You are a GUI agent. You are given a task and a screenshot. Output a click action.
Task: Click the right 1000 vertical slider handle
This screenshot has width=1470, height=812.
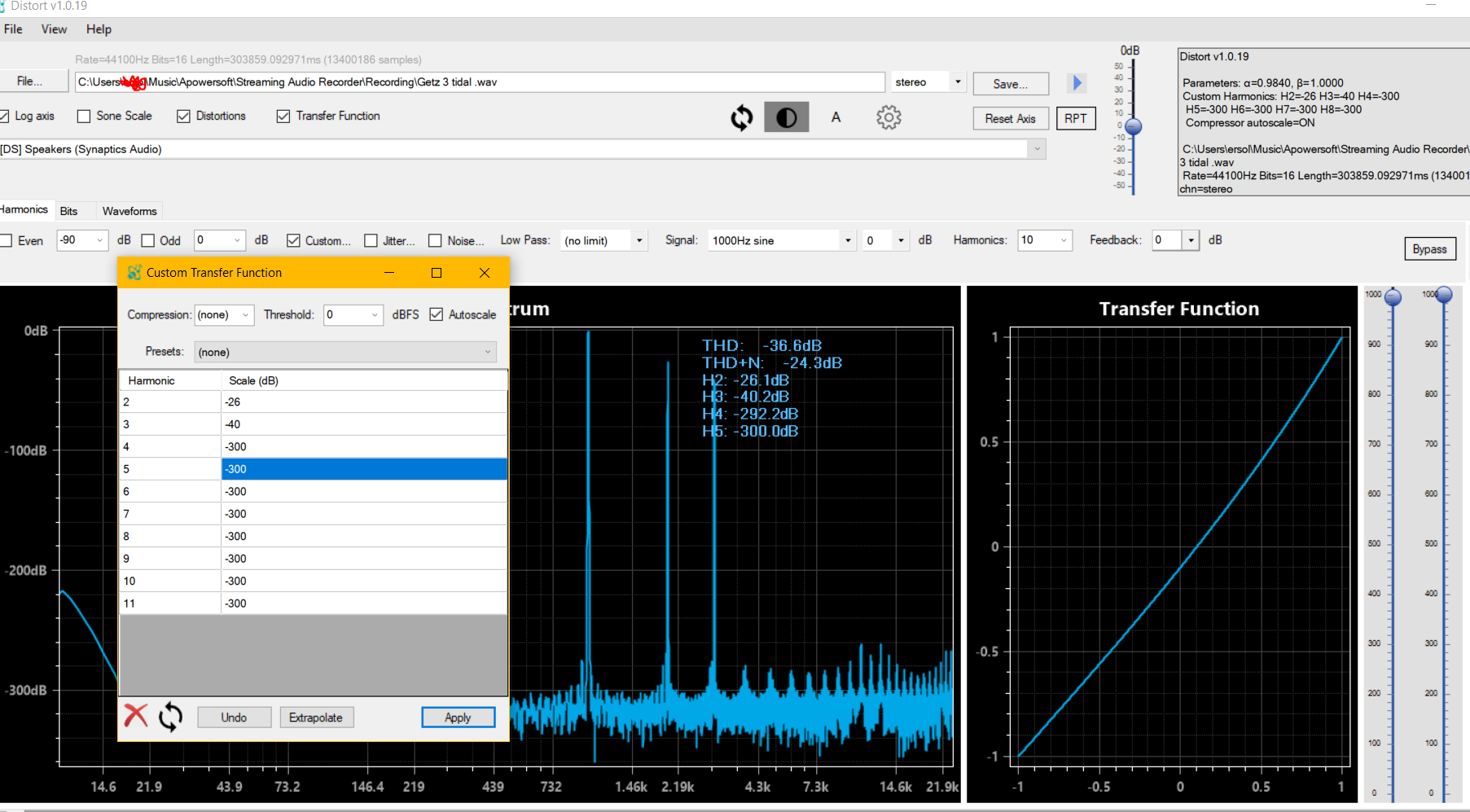tap(1444, 295)
